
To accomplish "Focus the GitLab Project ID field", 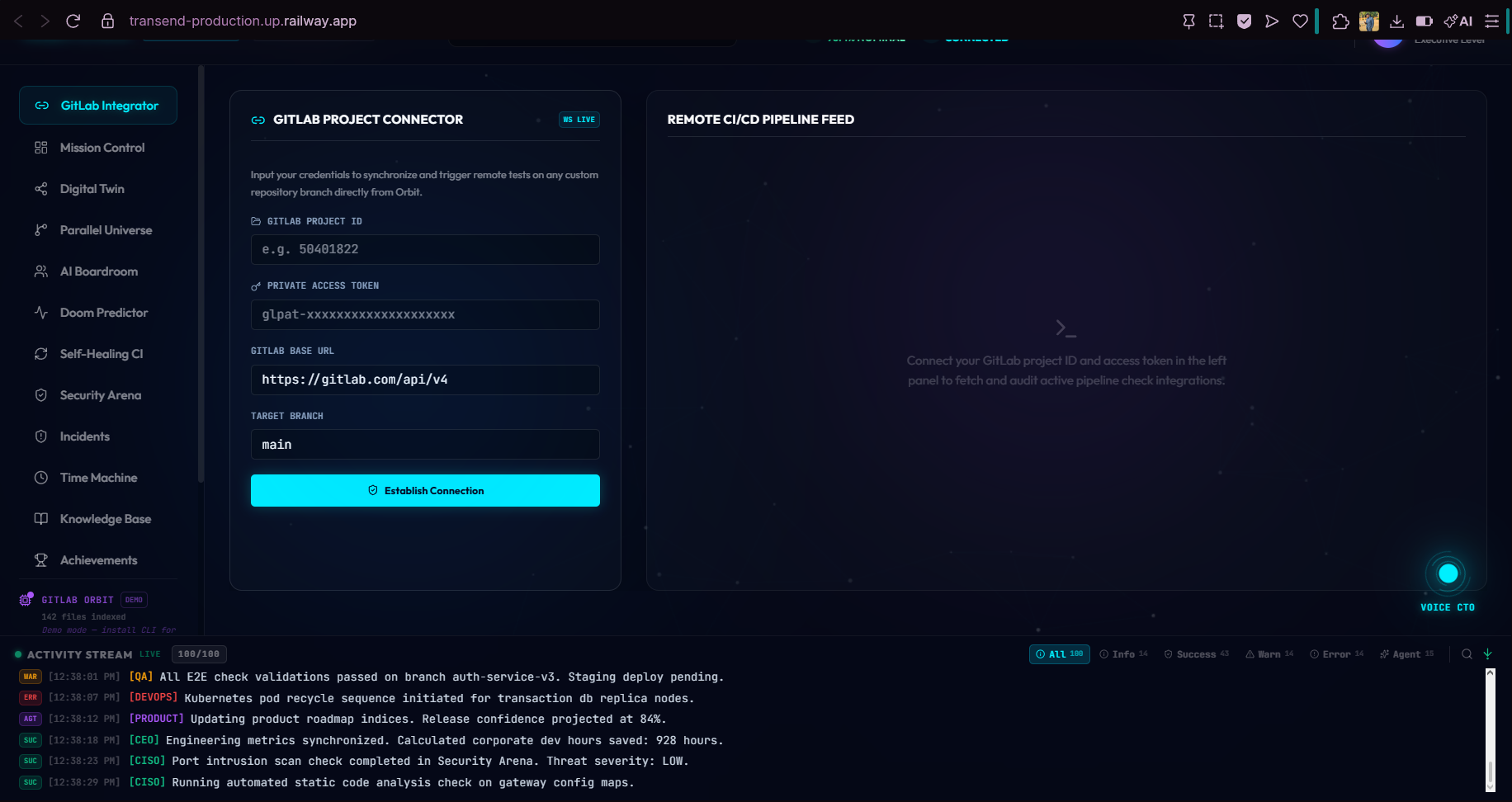I will point(425,249).
